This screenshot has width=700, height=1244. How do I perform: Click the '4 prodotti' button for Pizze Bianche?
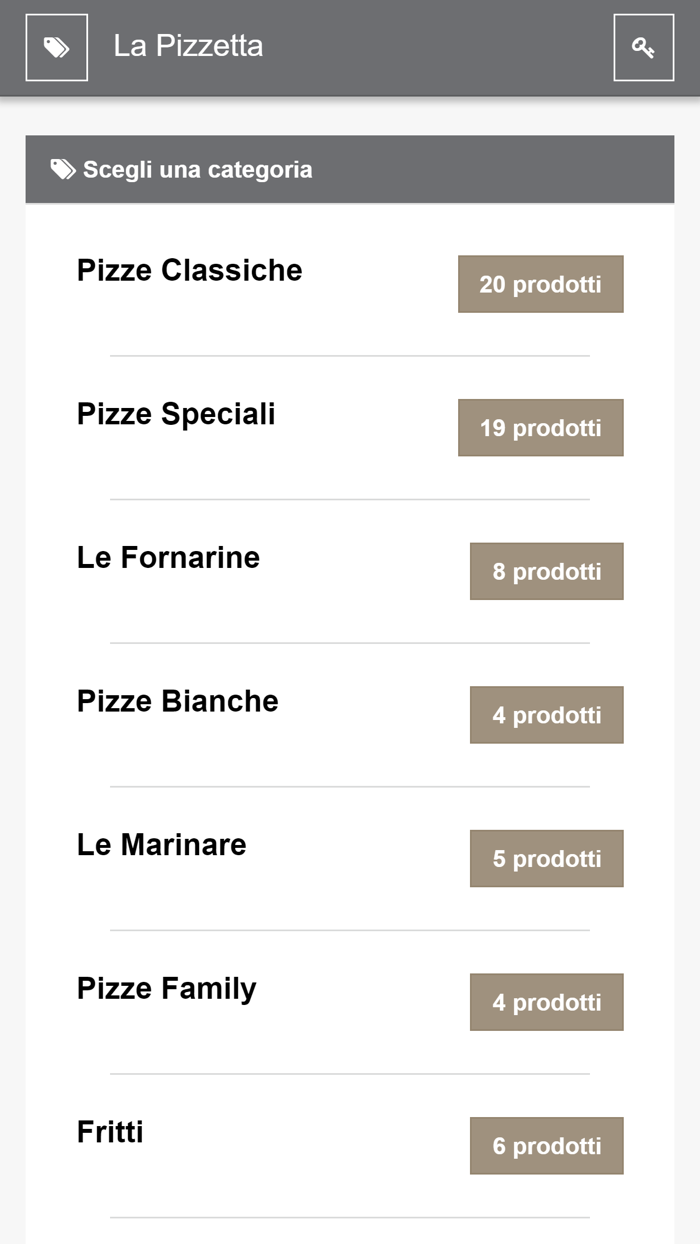(x=546, y=715)
